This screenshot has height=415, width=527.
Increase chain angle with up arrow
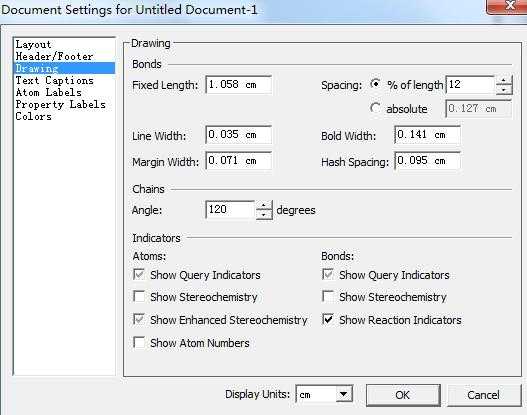click(x=264, y=205)
